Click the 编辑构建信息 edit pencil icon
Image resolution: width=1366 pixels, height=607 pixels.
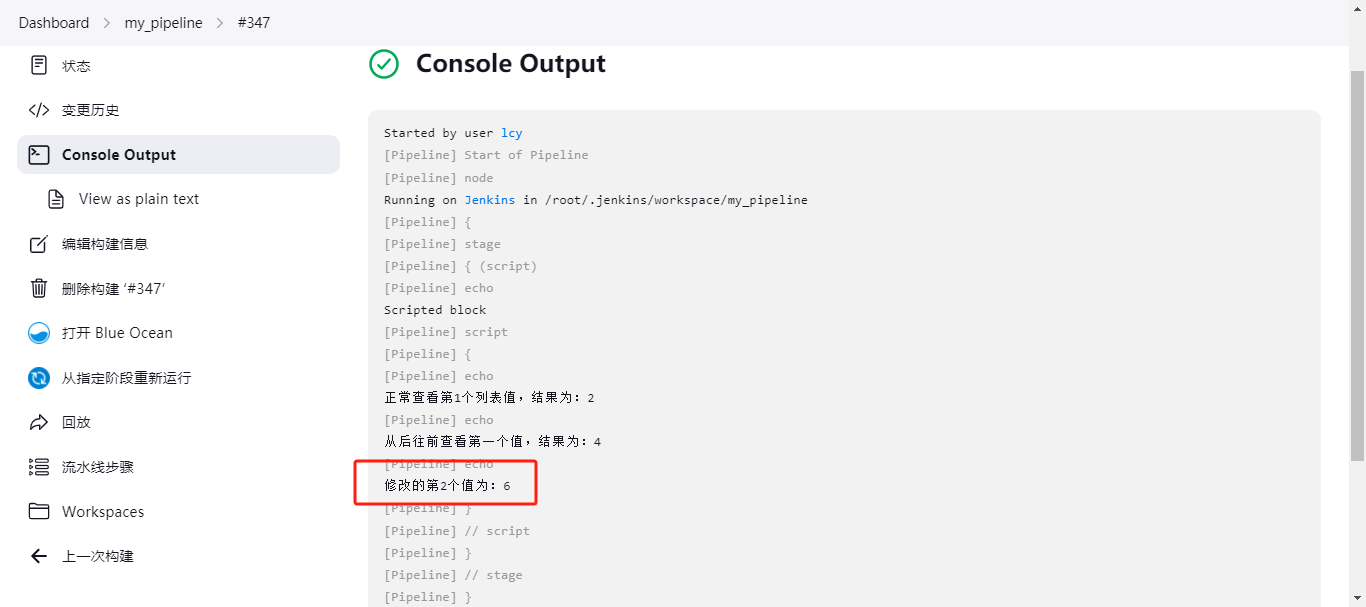[x=39, y=244]
